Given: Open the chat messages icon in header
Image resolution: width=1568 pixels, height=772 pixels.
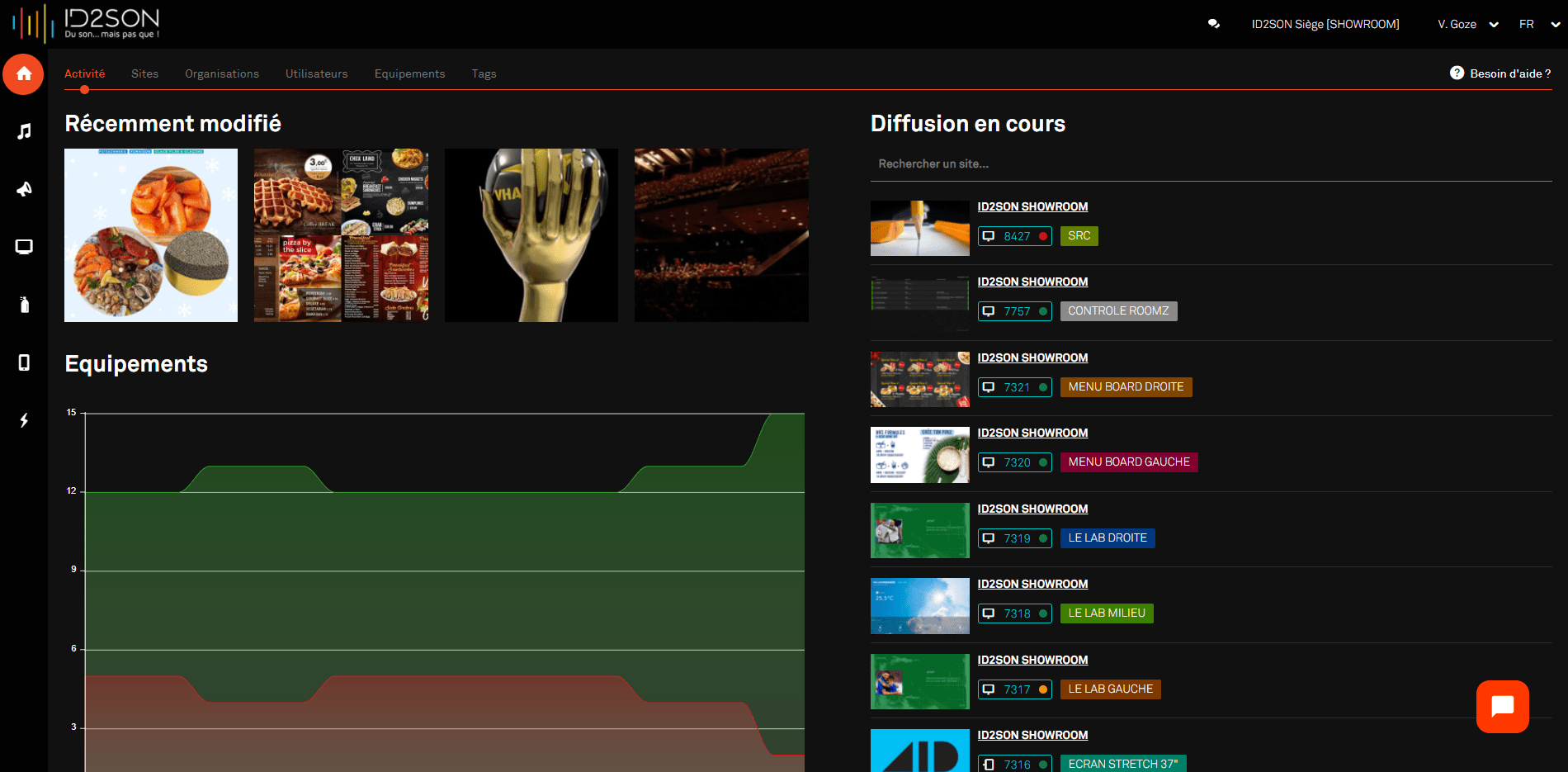Looking at the screenshot, I should 1213,24.
